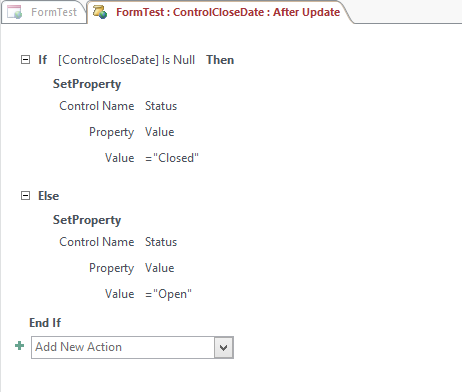
Task: Click the Then keyword
Action: (x=220, y=60)
